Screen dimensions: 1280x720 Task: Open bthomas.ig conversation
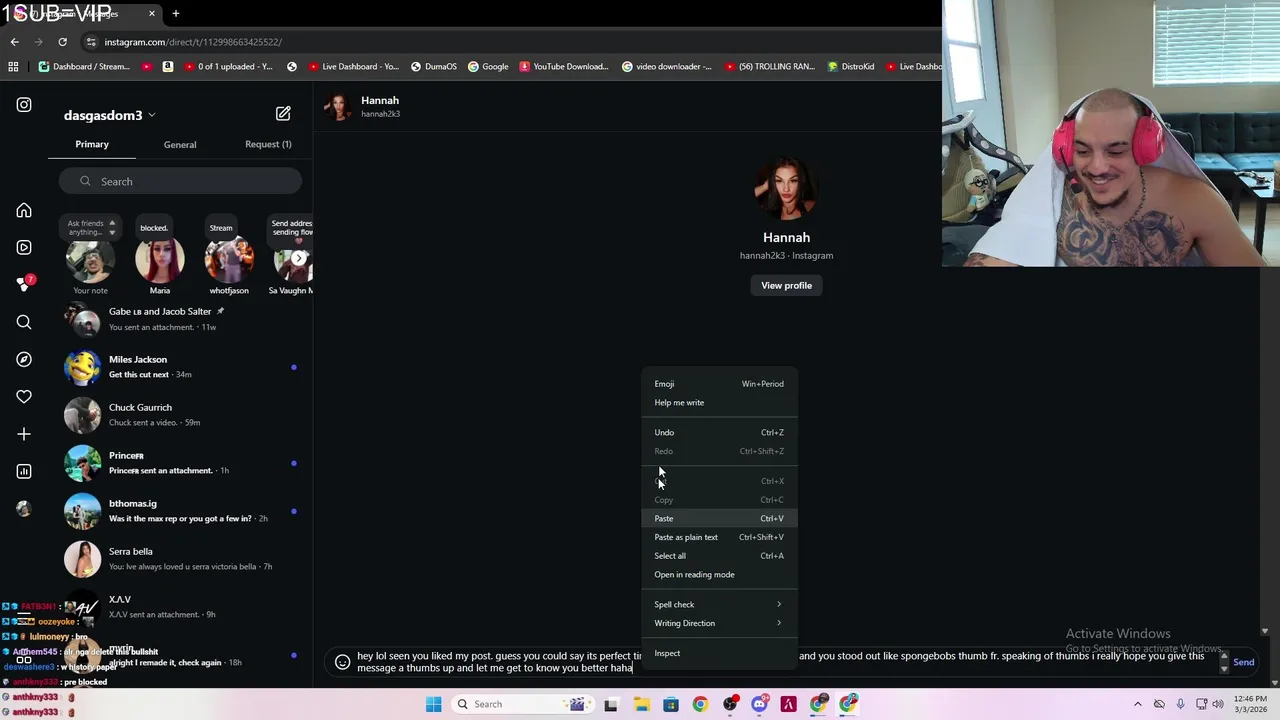pyautogui.click(x=180, y=511)
